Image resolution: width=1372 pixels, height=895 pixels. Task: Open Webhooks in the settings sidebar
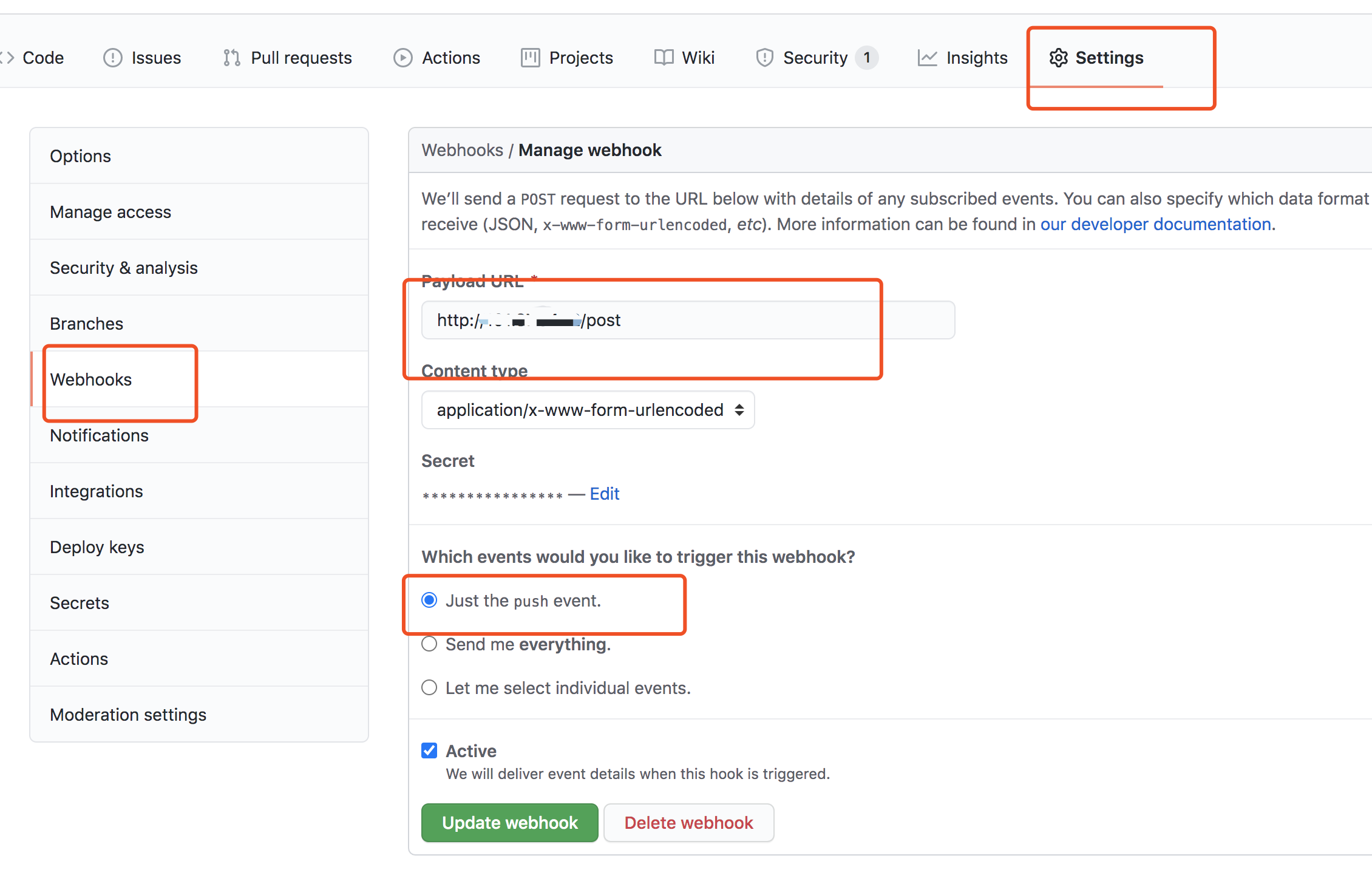(91, 379)
